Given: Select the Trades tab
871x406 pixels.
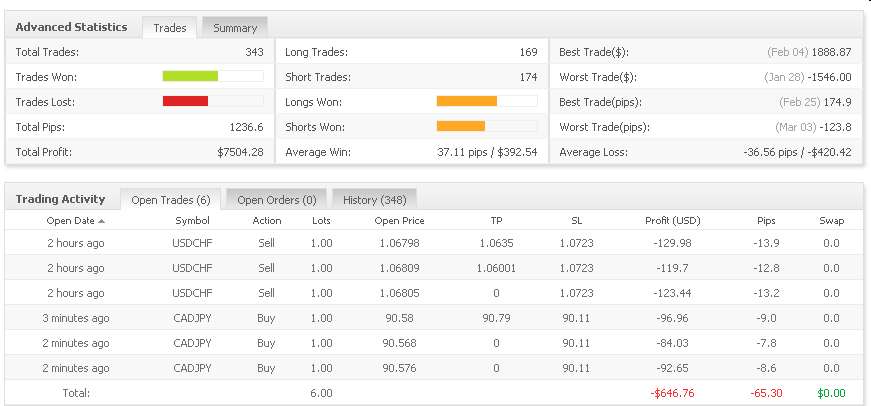Looking at the screenshot, I should 170,28.
